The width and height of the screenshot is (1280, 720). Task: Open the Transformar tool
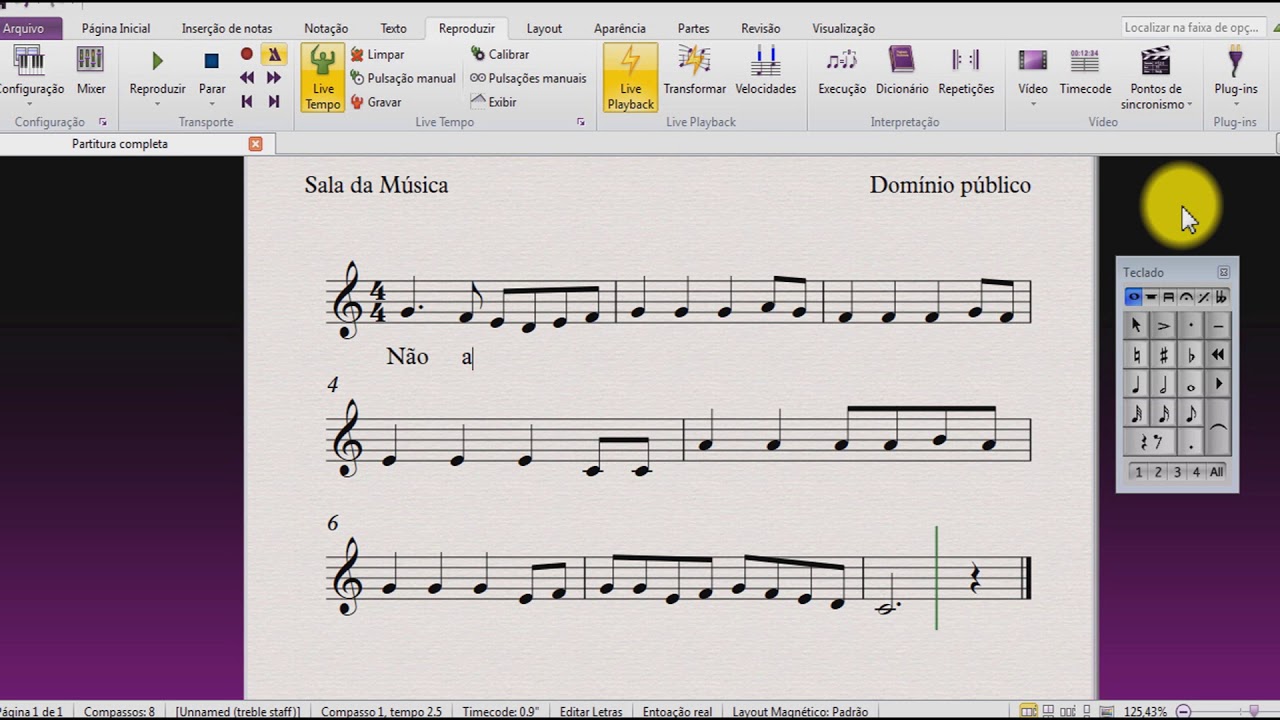tap(695, 71)
